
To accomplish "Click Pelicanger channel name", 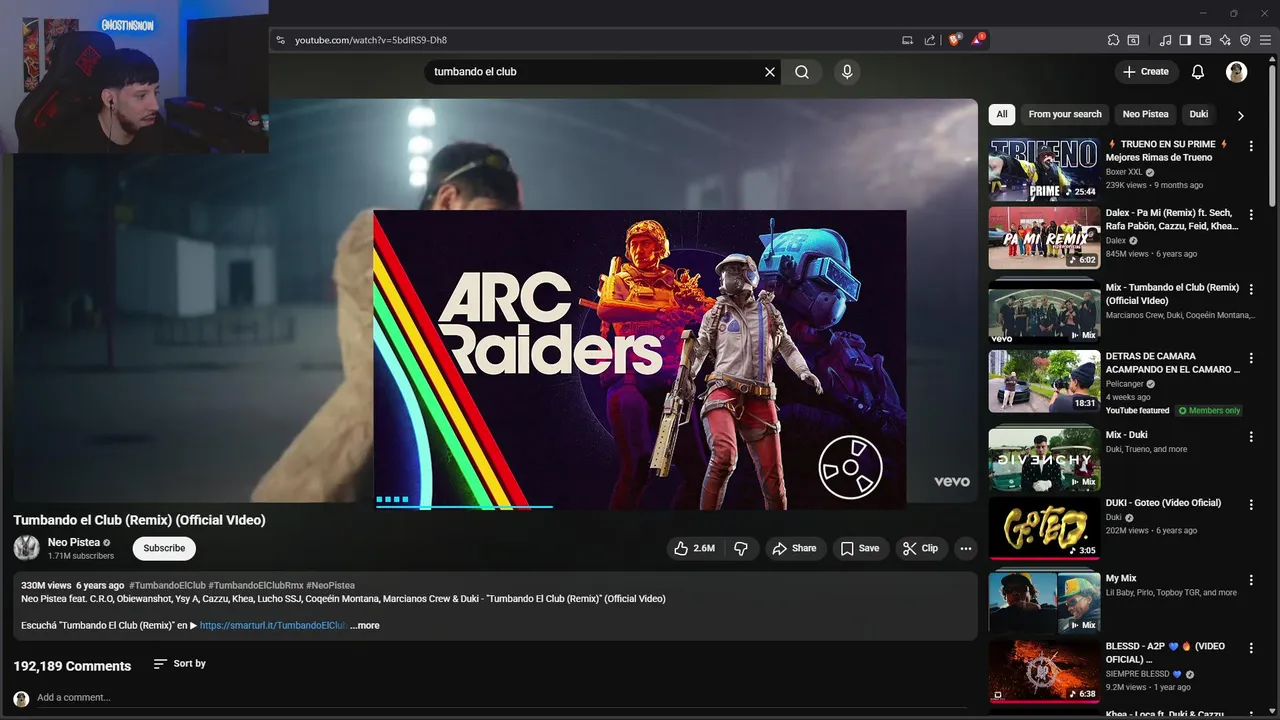I will tap(1126, 384).
